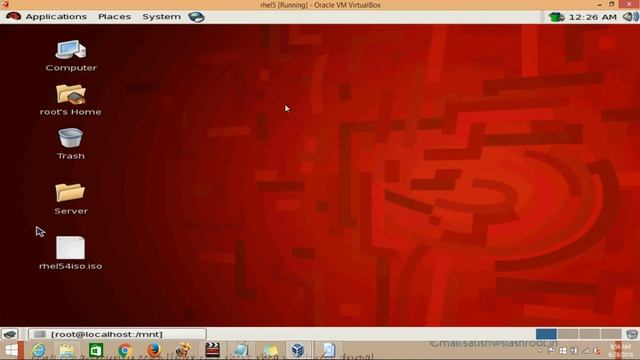Open the green Store app in taskbar

[x=96, y=350]
